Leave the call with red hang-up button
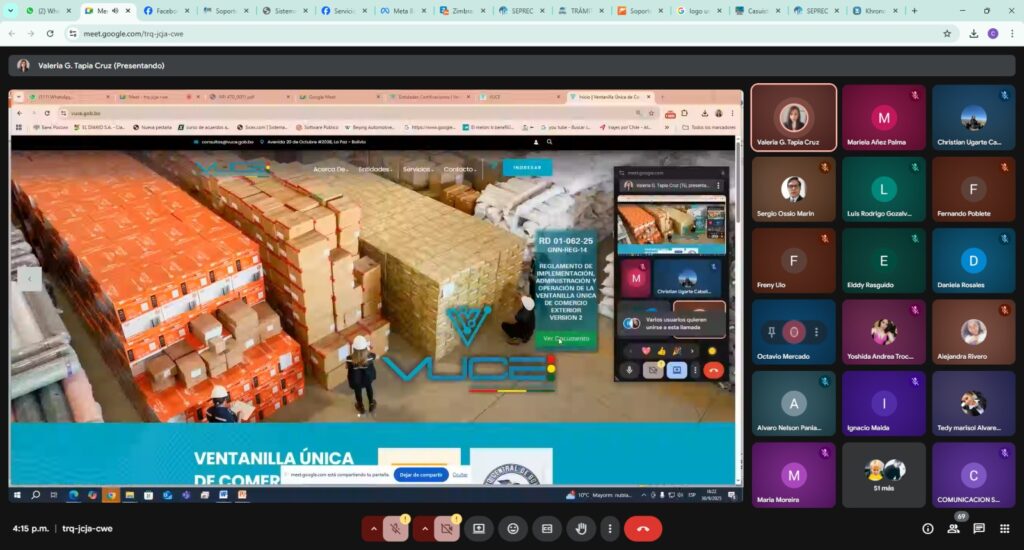Screen dimensions: 1024x550 pyautogui.click(x=643, y=528)
